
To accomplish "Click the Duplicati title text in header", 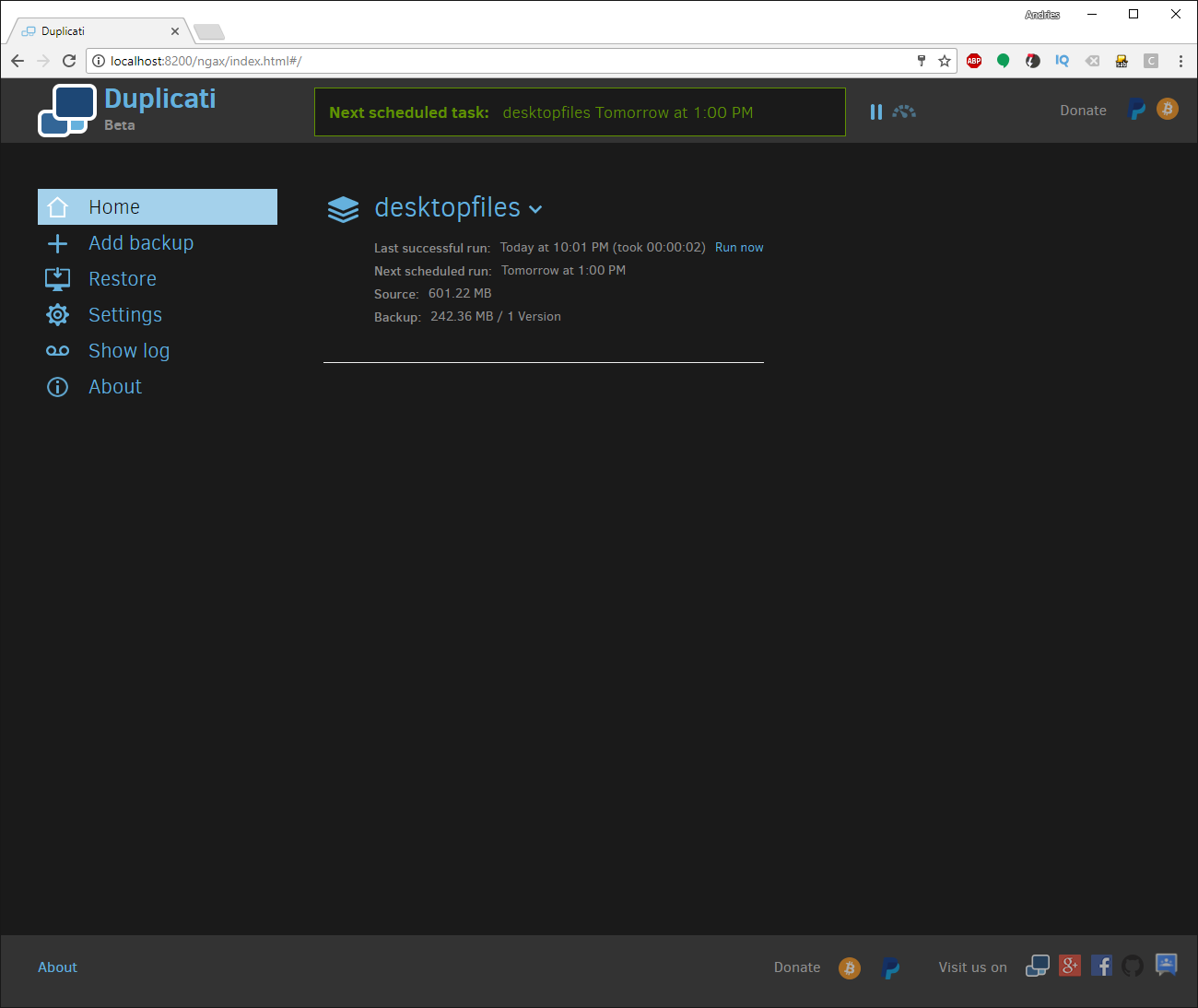I will click(160, 99).
